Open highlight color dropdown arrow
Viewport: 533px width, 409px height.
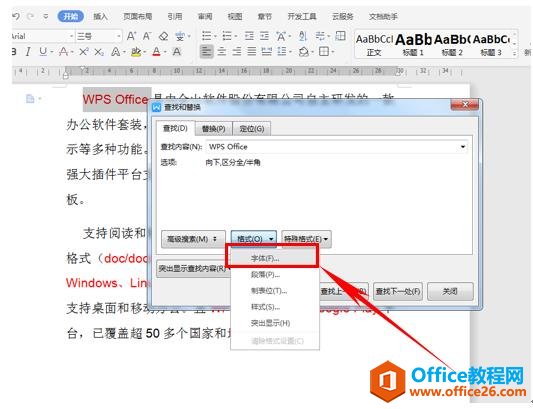pos(144,52)
